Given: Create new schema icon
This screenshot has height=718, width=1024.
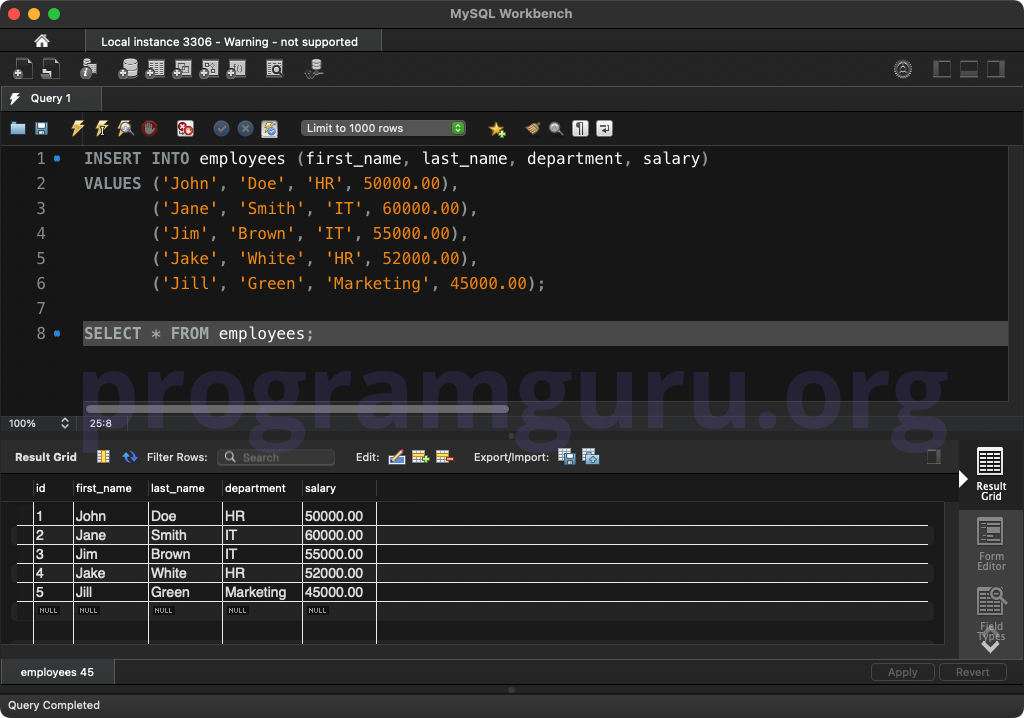Looking at the screenshot, I should 128,69.
